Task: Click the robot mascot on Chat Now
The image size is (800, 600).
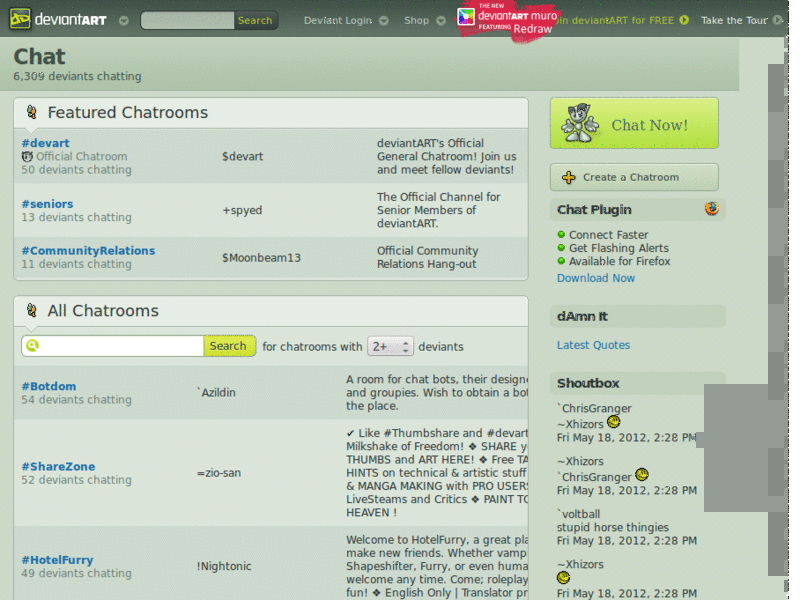Action: [x=579, y=122]
